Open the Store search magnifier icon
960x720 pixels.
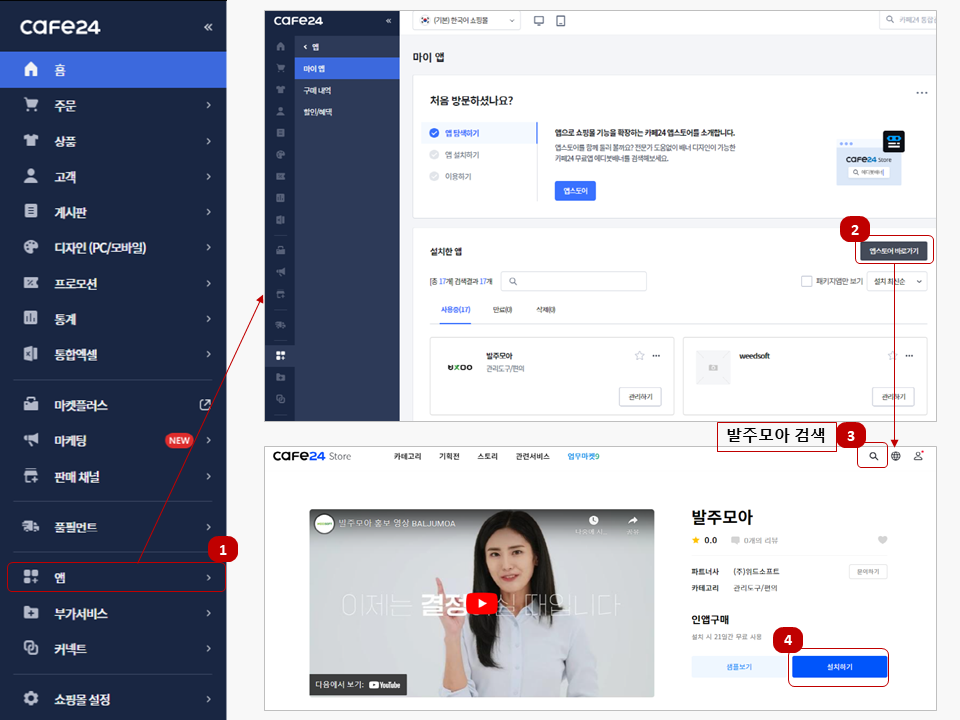coord(873,456)
